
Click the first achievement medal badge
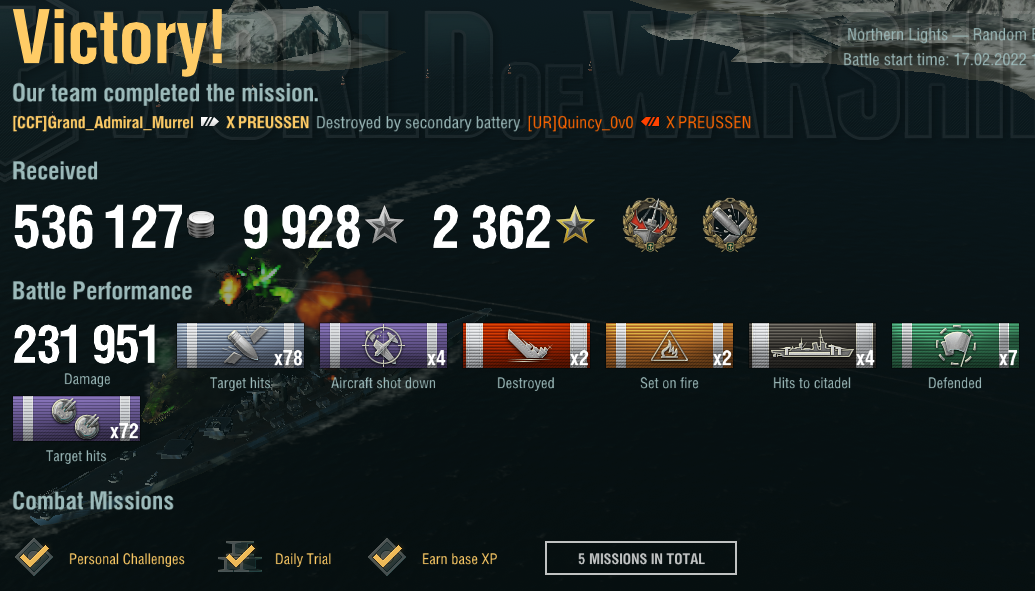coord(650,225)
